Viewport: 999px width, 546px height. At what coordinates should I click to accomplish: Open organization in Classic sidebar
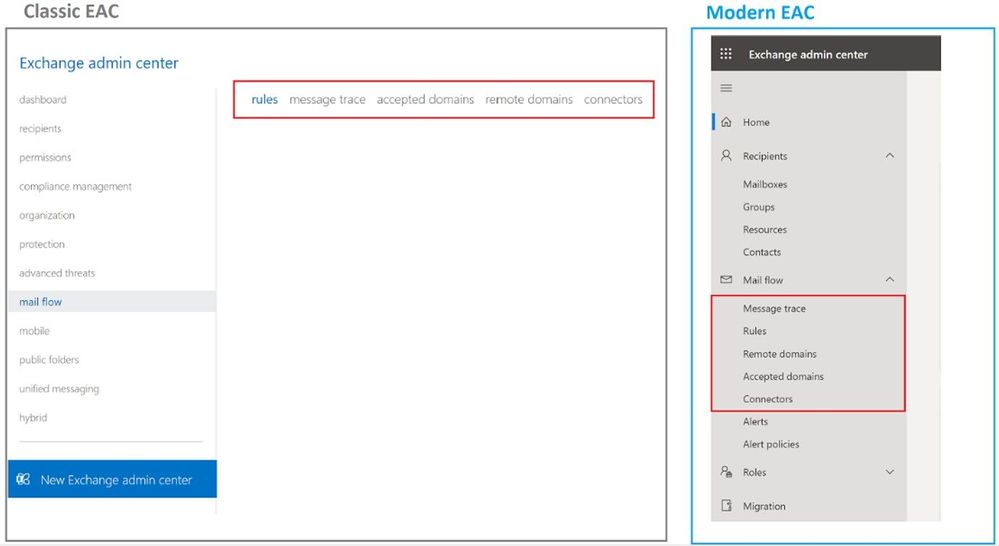47,215
